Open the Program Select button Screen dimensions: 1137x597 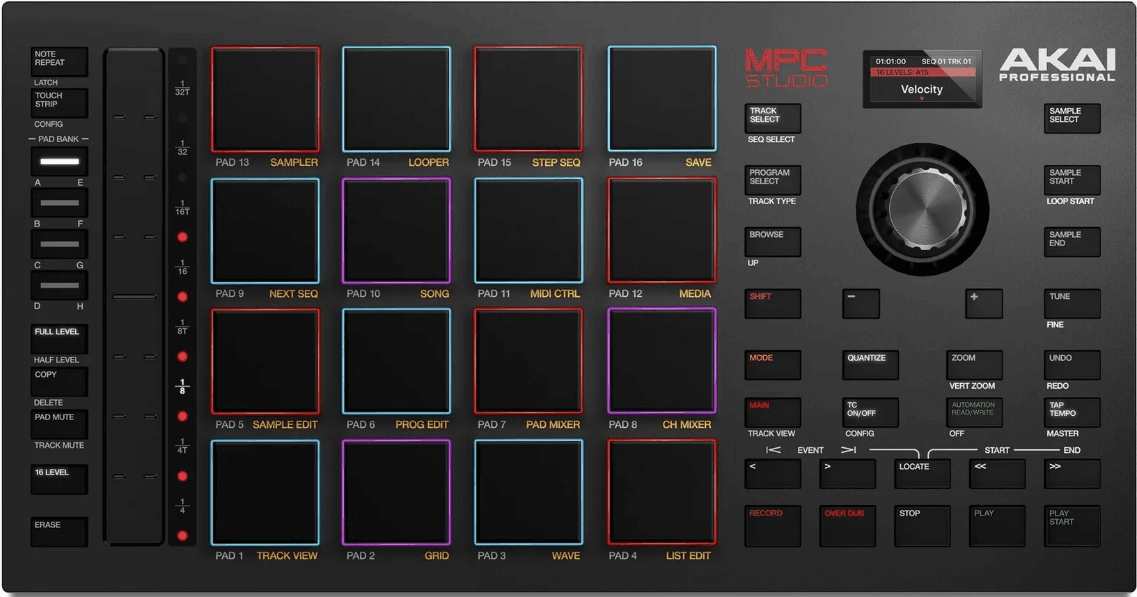(772, 180)
